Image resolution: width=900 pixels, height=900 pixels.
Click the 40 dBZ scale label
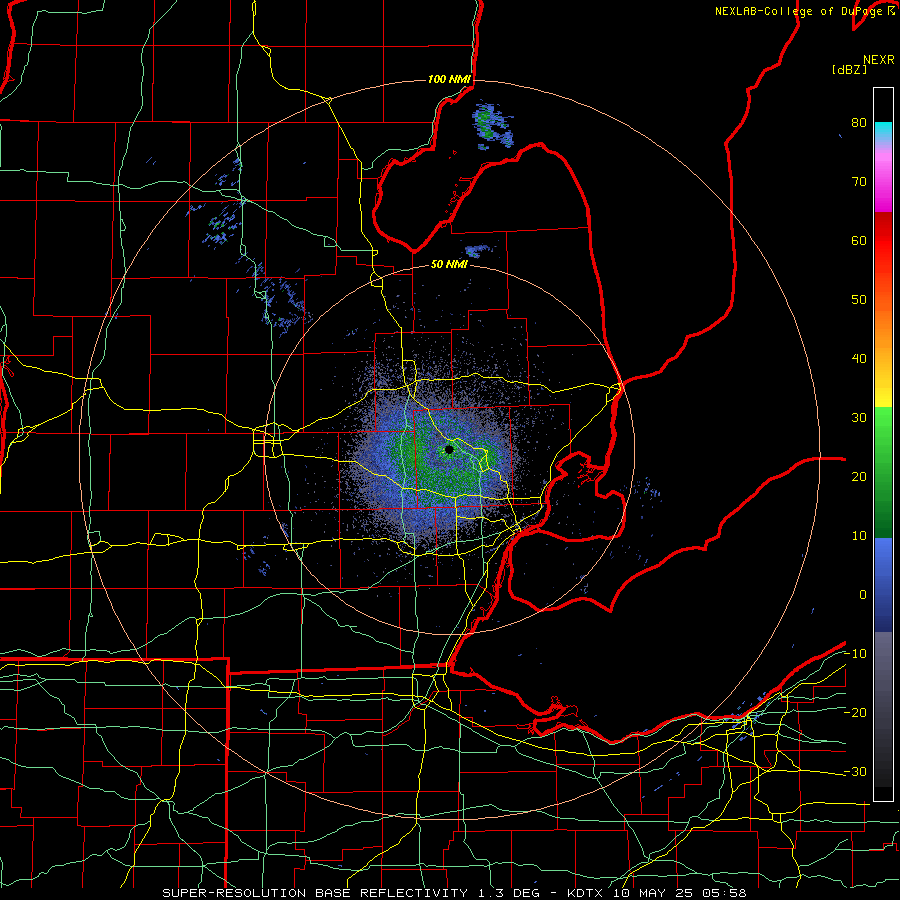(x=859, y=359)
